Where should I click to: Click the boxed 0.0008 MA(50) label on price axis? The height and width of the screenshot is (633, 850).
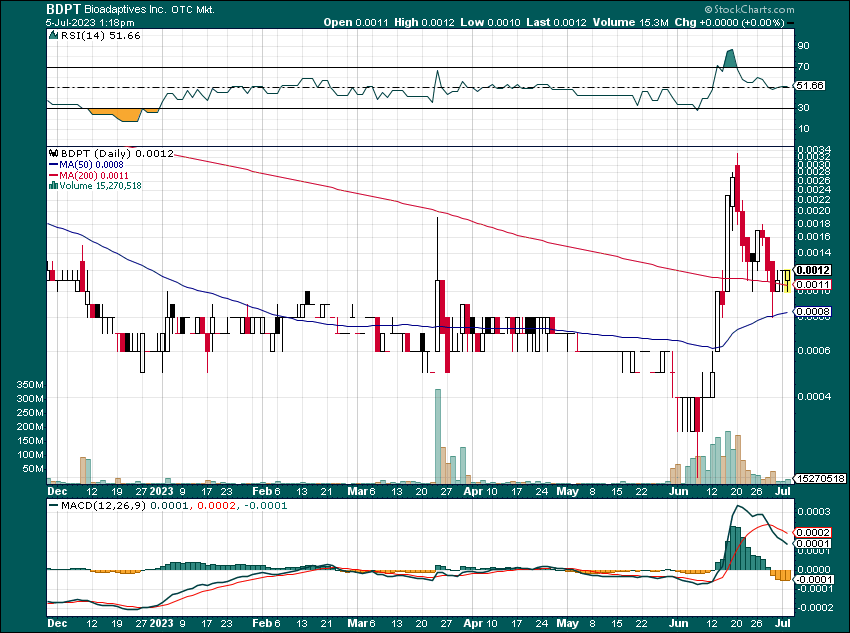813,312
